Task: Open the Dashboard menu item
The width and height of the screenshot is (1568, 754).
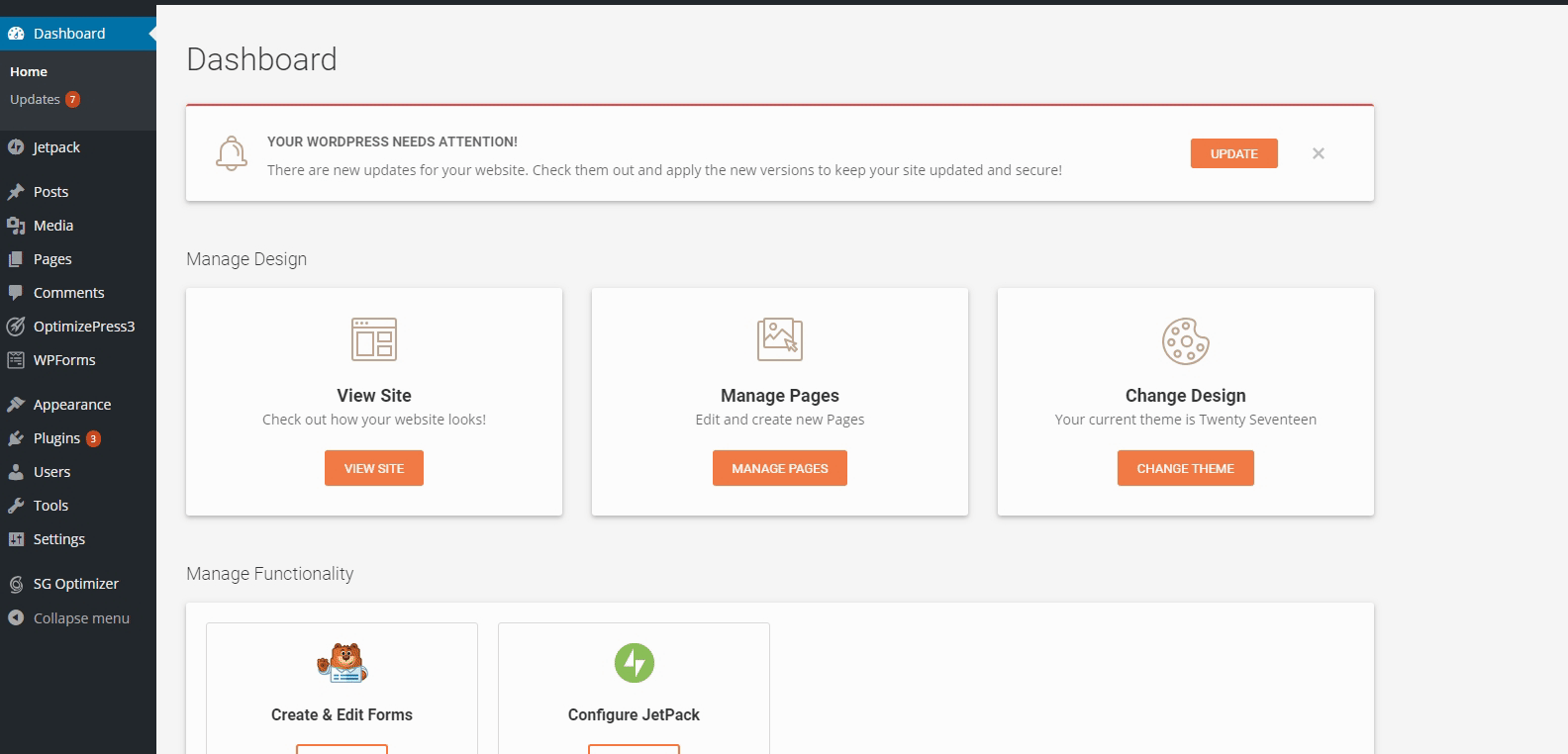Action: tap(78, 33)
